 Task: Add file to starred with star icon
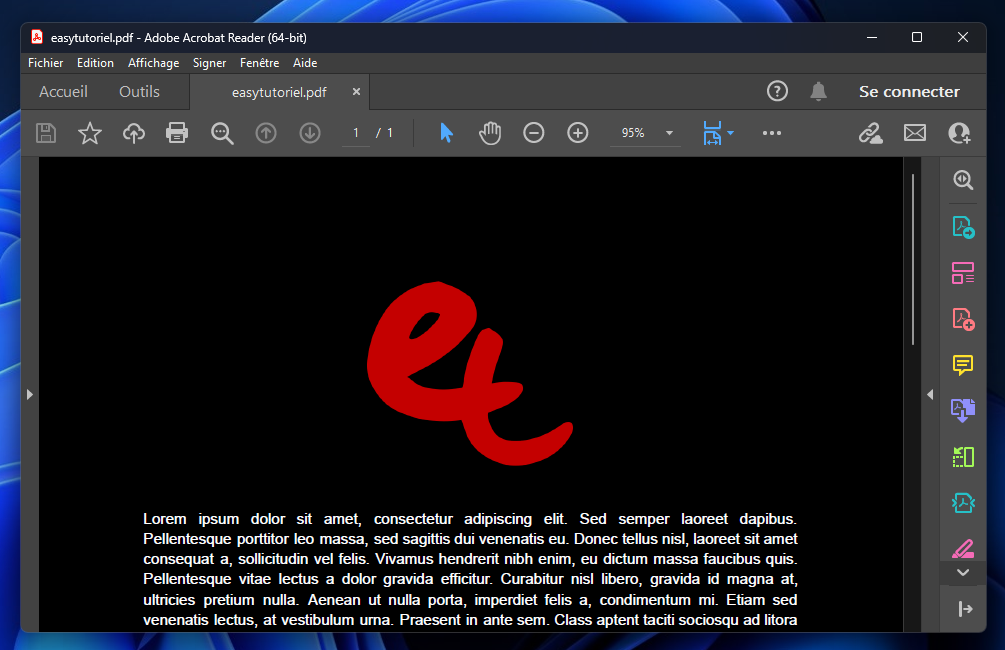[x=90, y=133]
